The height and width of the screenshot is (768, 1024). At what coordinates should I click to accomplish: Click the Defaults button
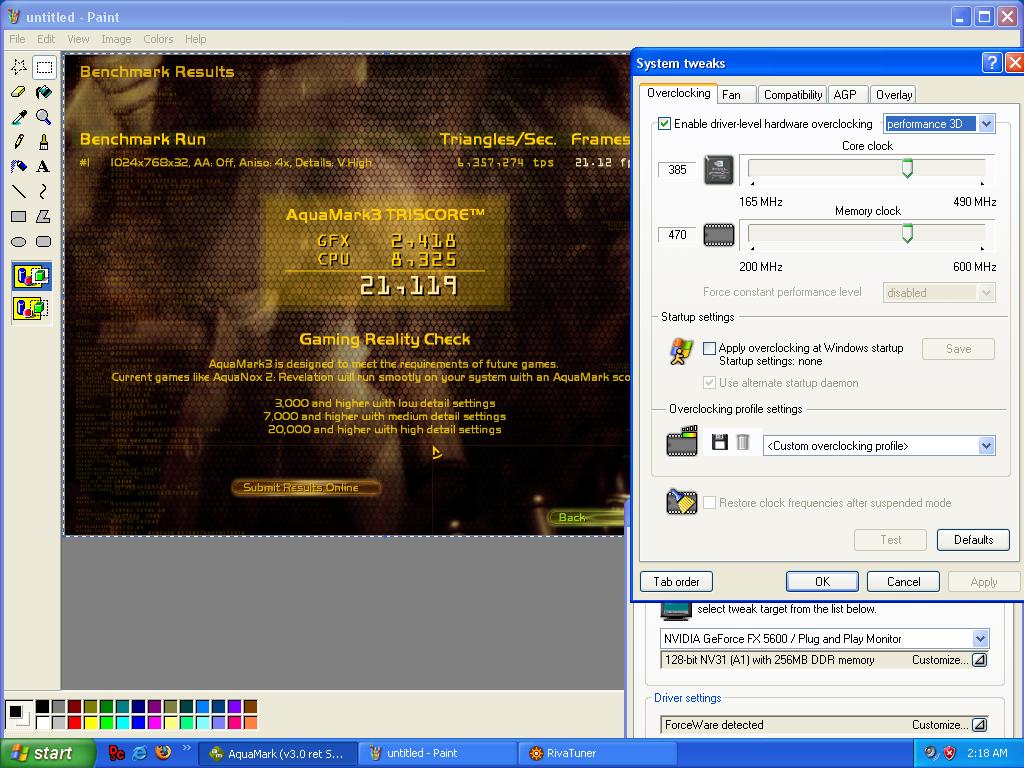click(x=973, y=539)
